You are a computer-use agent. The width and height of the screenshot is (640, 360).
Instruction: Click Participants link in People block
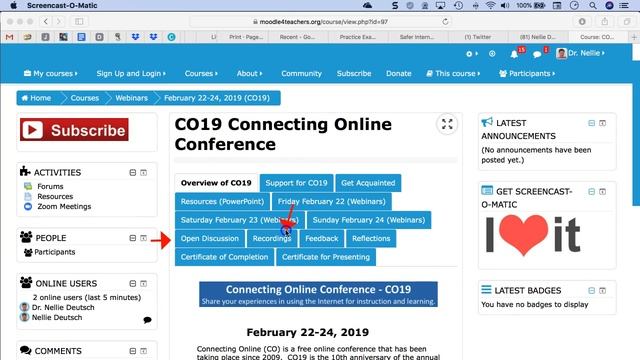[55, 252]
